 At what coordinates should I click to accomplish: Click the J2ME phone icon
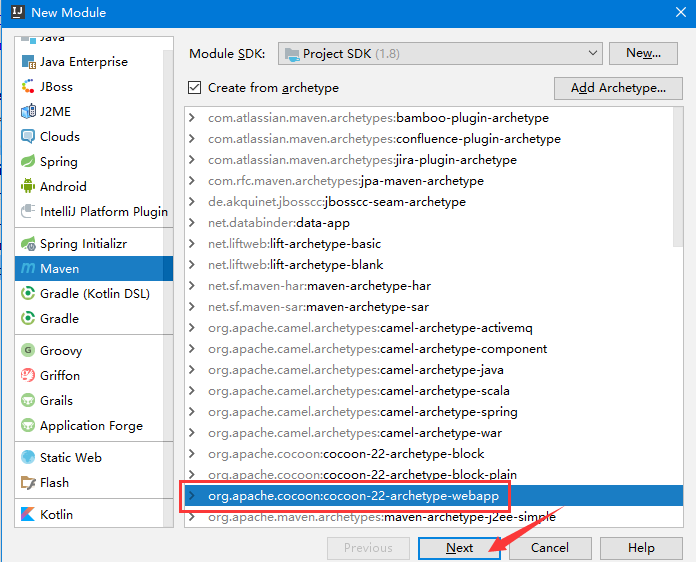[28, 111]
